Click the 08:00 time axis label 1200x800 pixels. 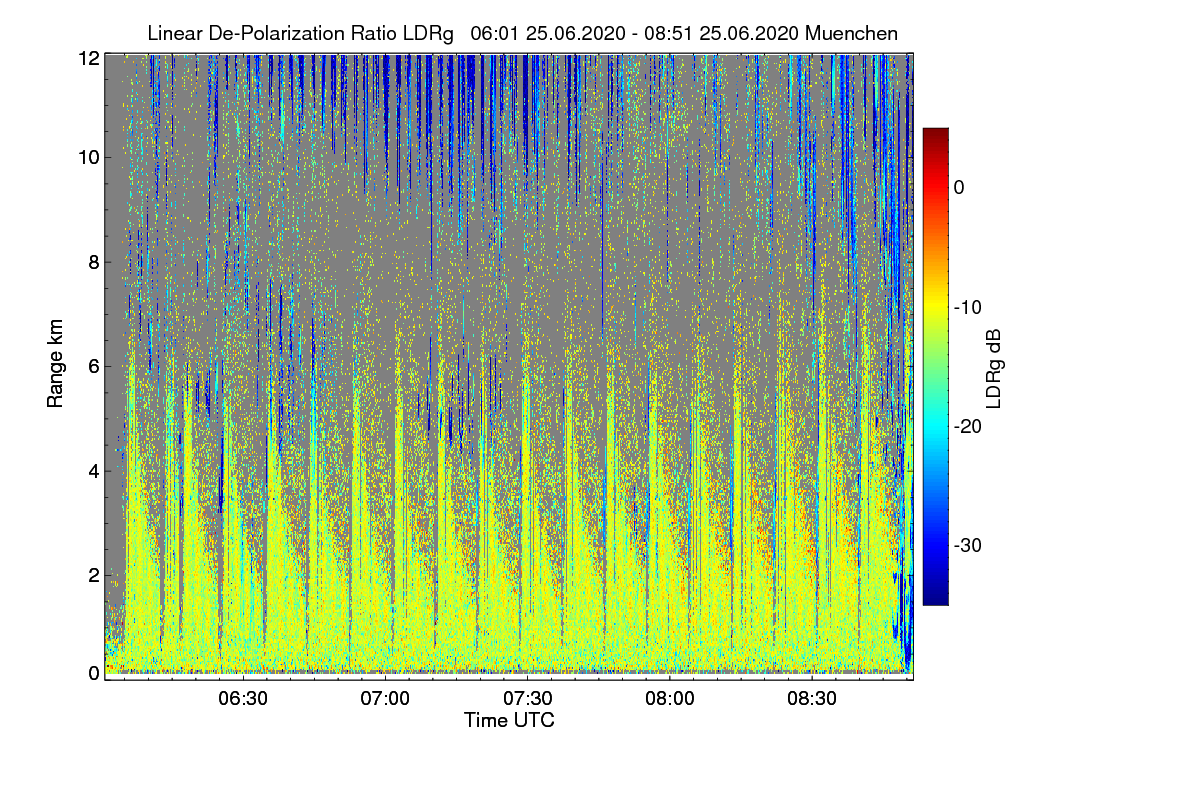coord(670,699)
